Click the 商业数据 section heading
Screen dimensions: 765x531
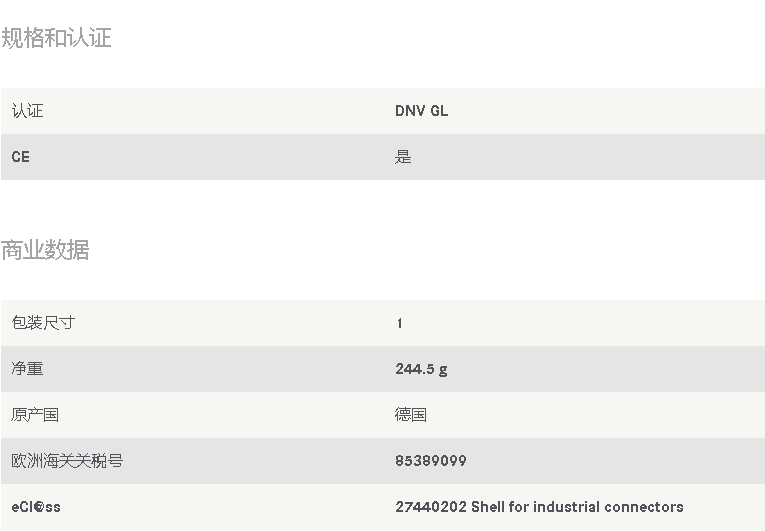[x=45, y=250]
